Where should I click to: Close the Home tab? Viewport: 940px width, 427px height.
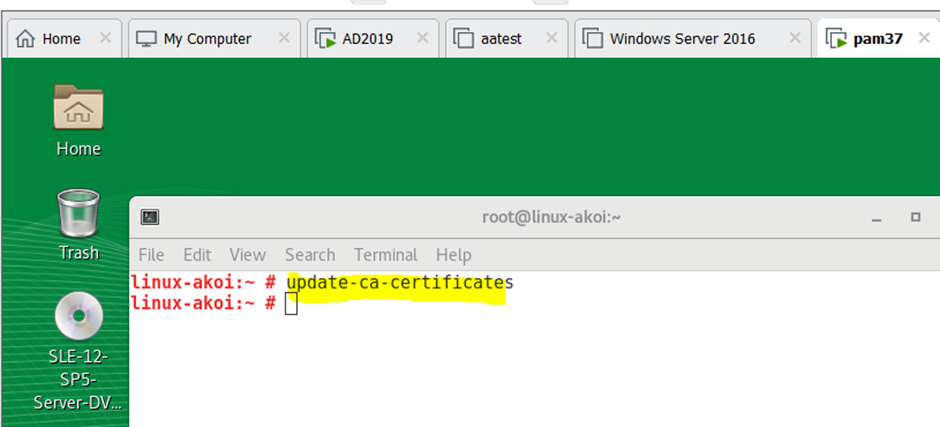click(105, 39)
